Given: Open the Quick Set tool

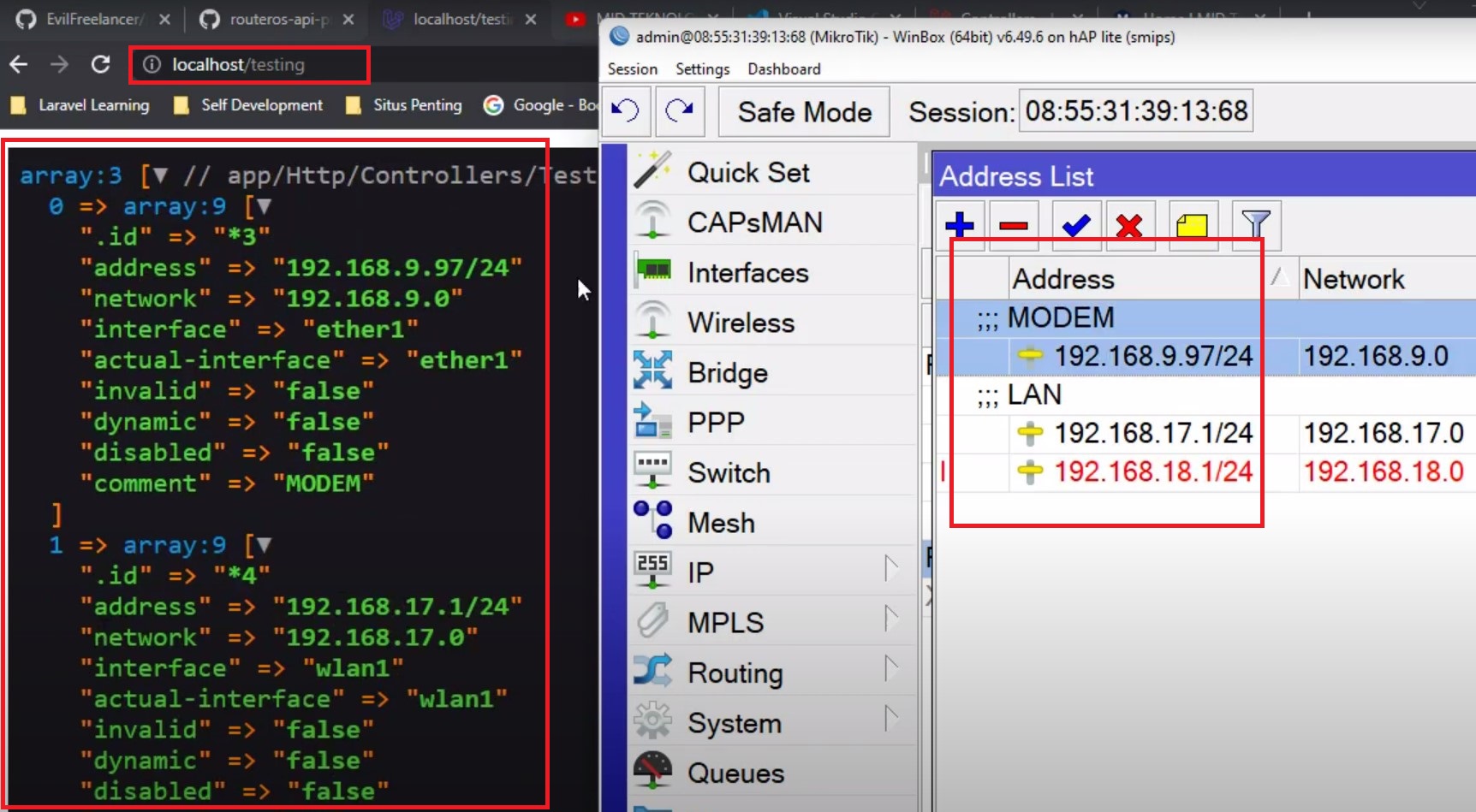Looking at the screenshot, I should click(749, 171).
